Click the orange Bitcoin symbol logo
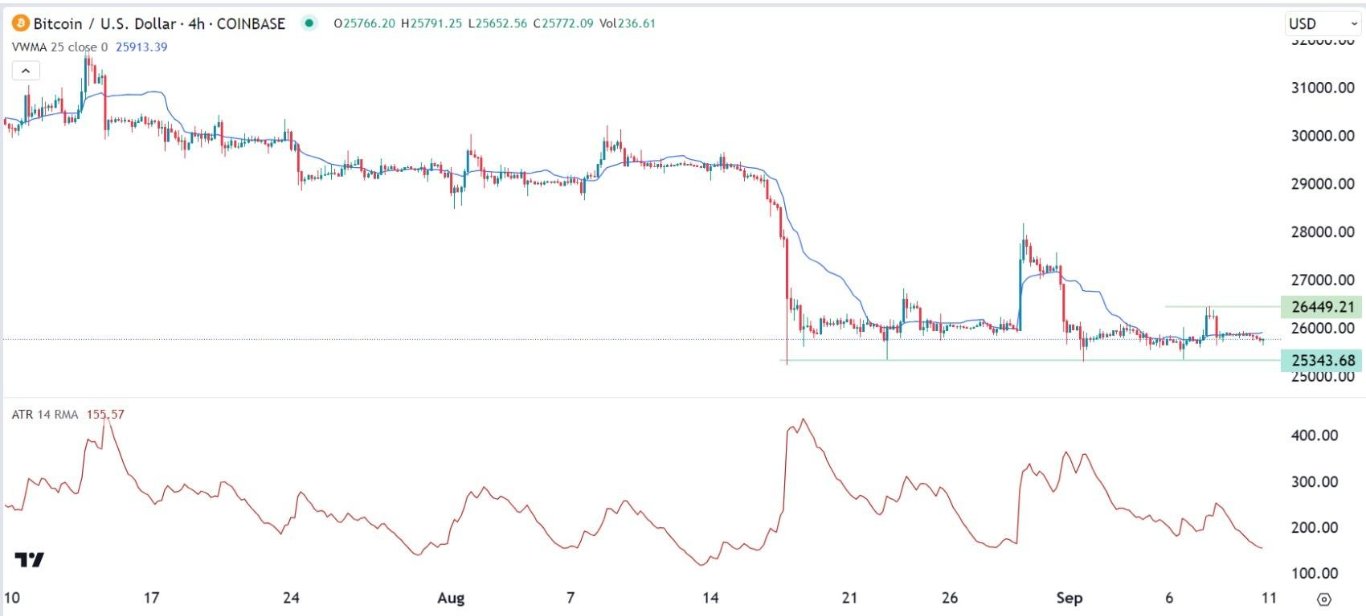Viewport: 1366px width, 616px height. 19,22
